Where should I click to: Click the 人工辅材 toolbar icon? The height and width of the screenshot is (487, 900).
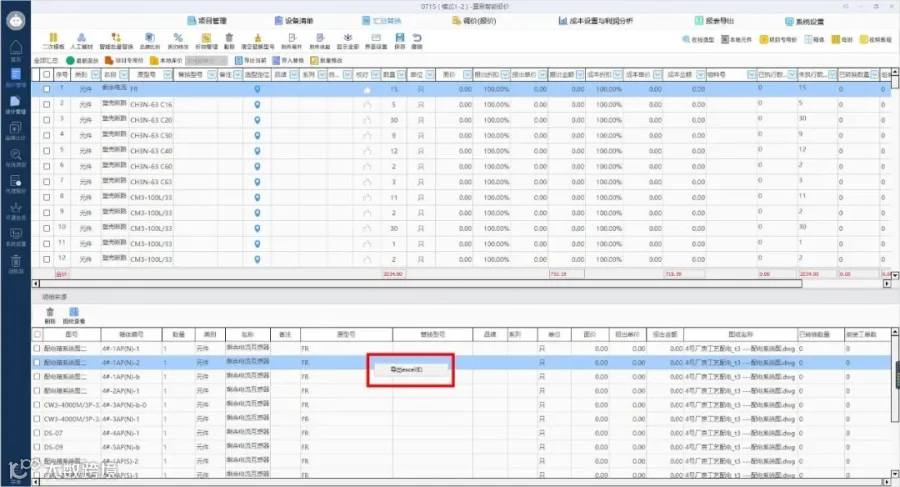click(82, 41)
